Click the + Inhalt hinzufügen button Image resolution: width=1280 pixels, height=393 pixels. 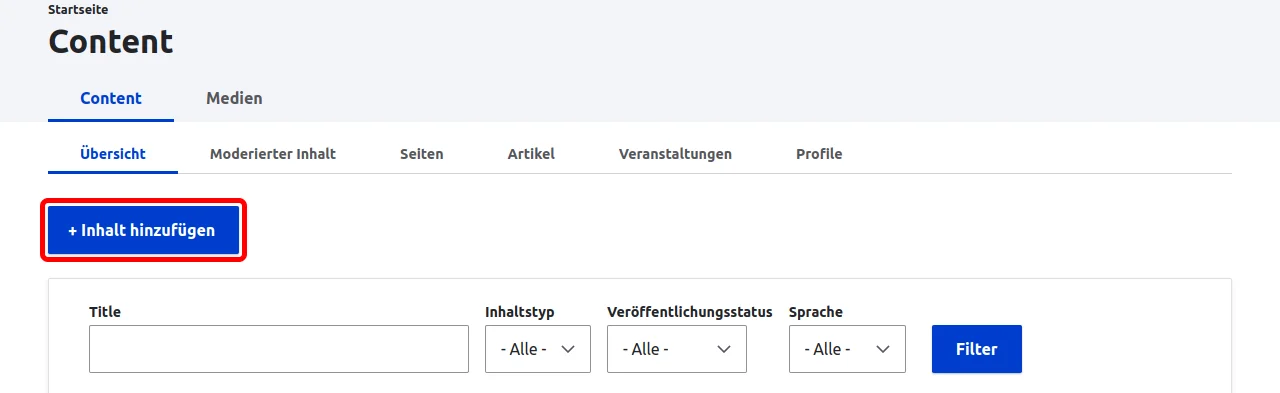[x=144, y=231]
